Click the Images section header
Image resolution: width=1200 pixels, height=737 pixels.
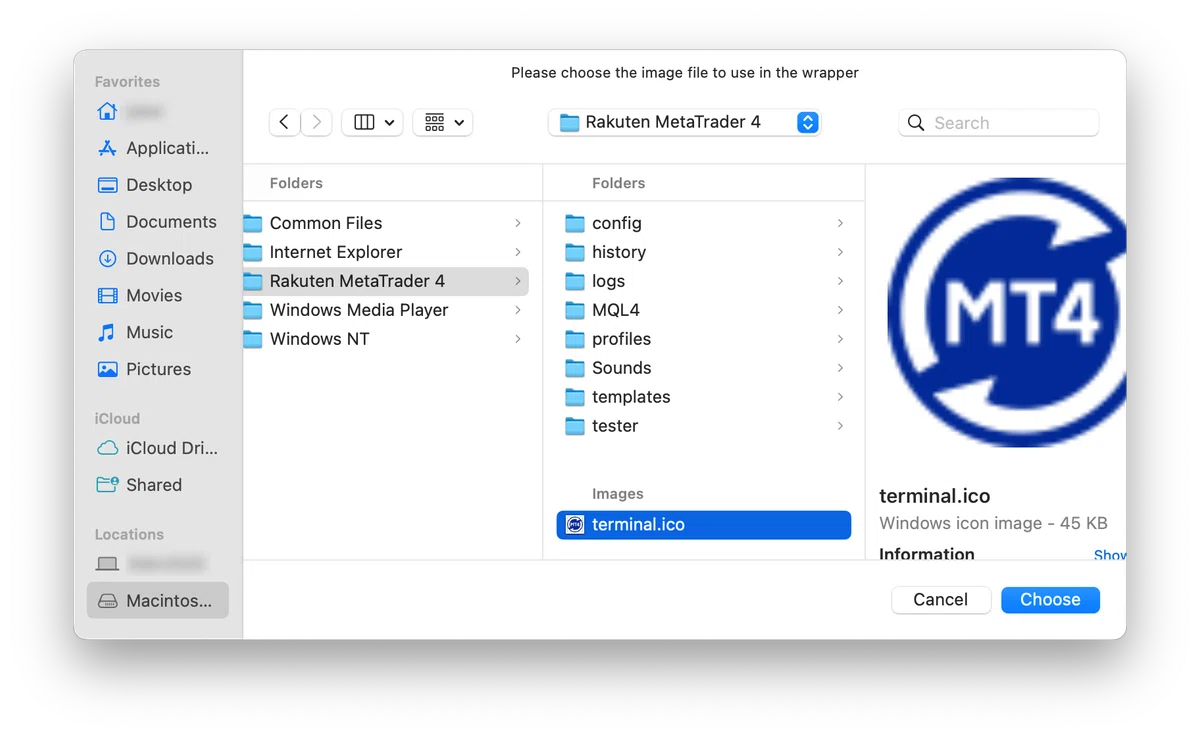(x=618, y=494)
